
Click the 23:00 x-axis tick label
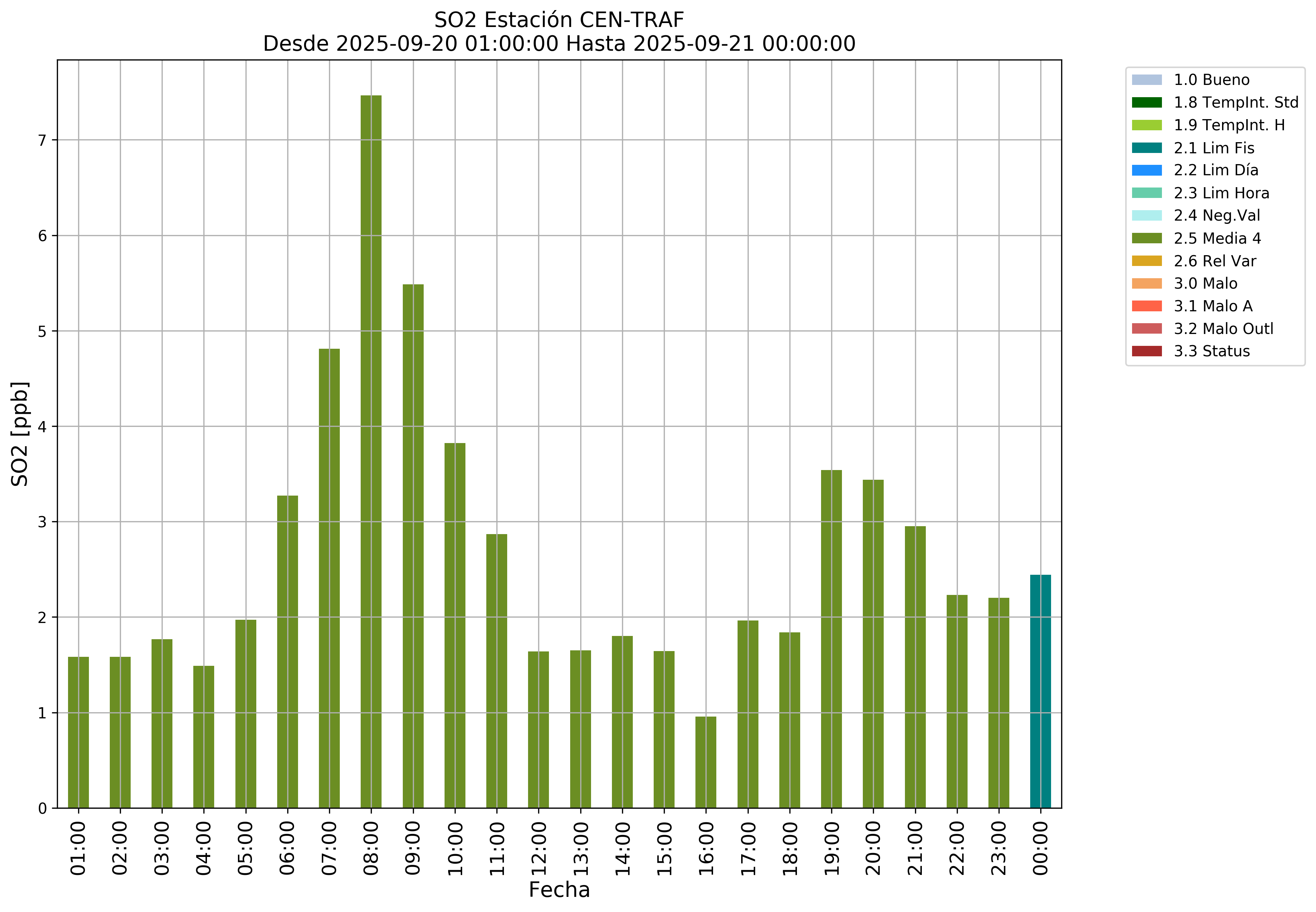coord(998,848)
